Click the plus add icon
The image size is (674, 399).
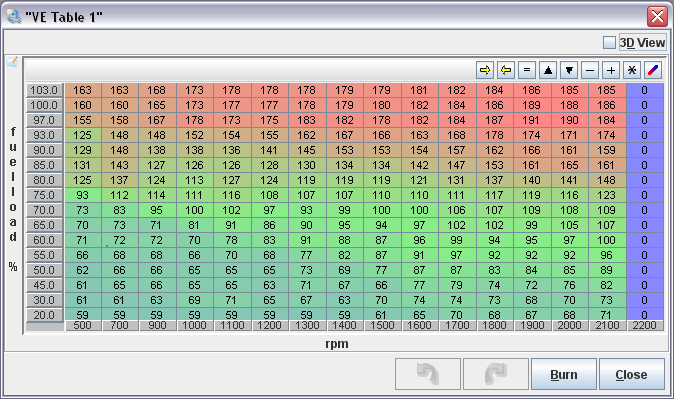click(x=611, y=70)
